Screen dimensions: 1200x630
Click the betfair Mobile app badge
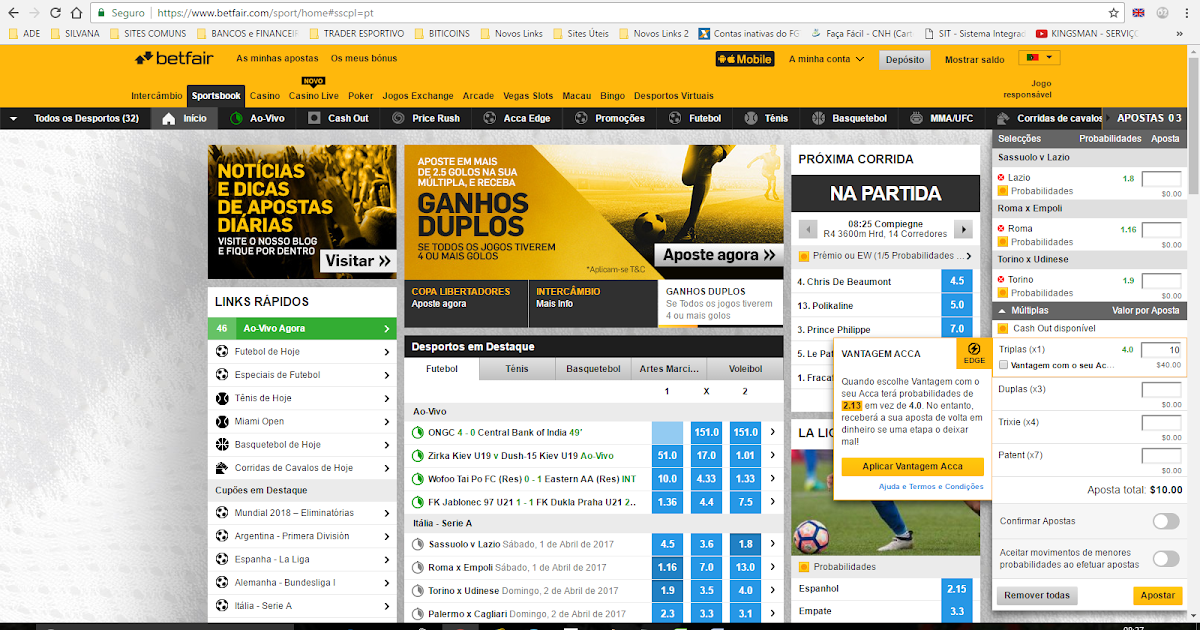745,59
